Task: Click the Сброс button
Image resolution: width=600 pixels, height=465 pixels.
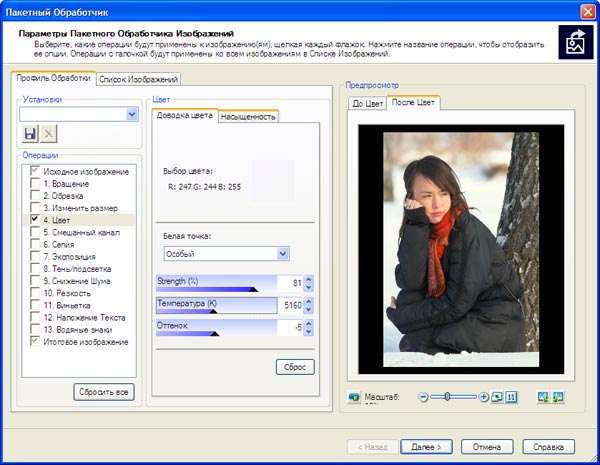Action: click(295, 367)
